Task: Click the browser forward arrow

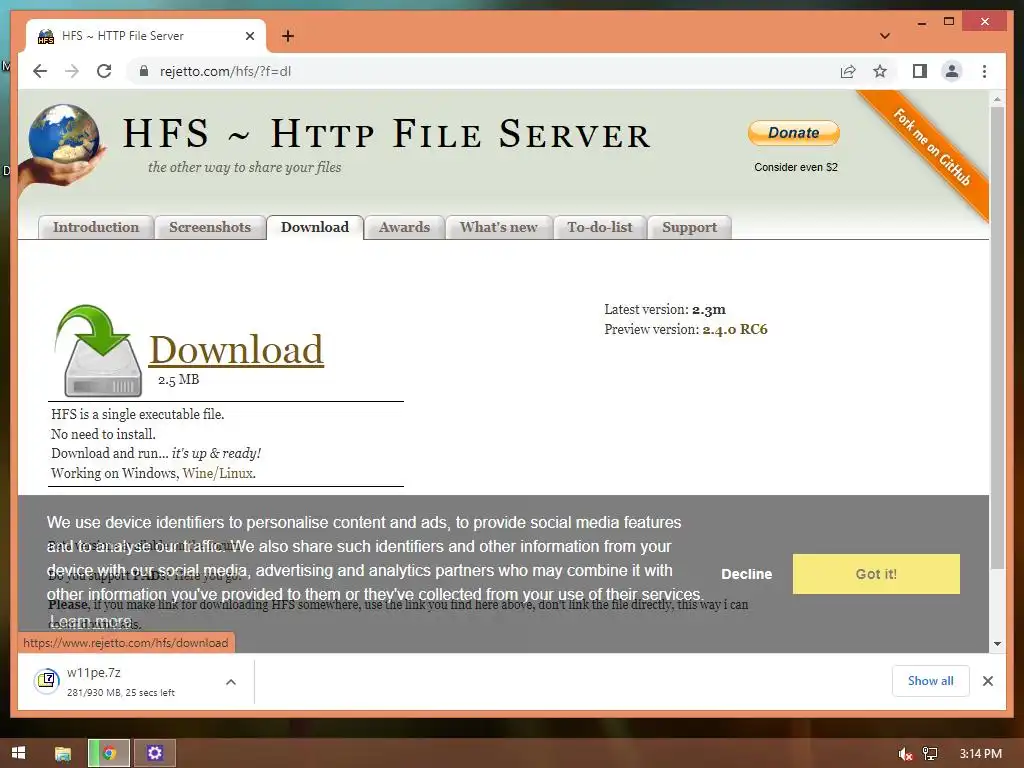Action: pos(72,71)
